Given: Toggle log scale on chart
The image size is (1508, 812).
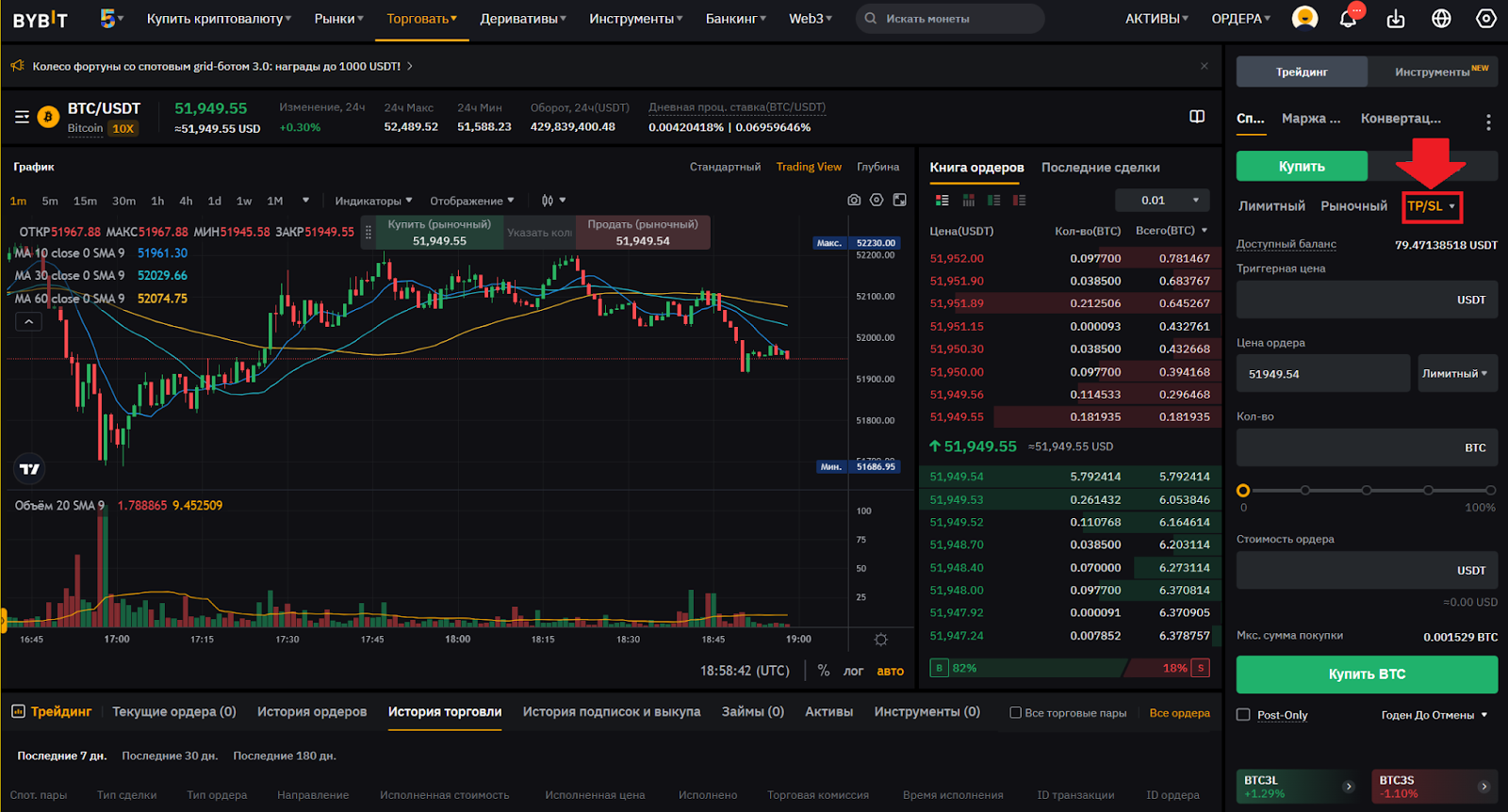Looking at the screenshot, I should (853, 672).
